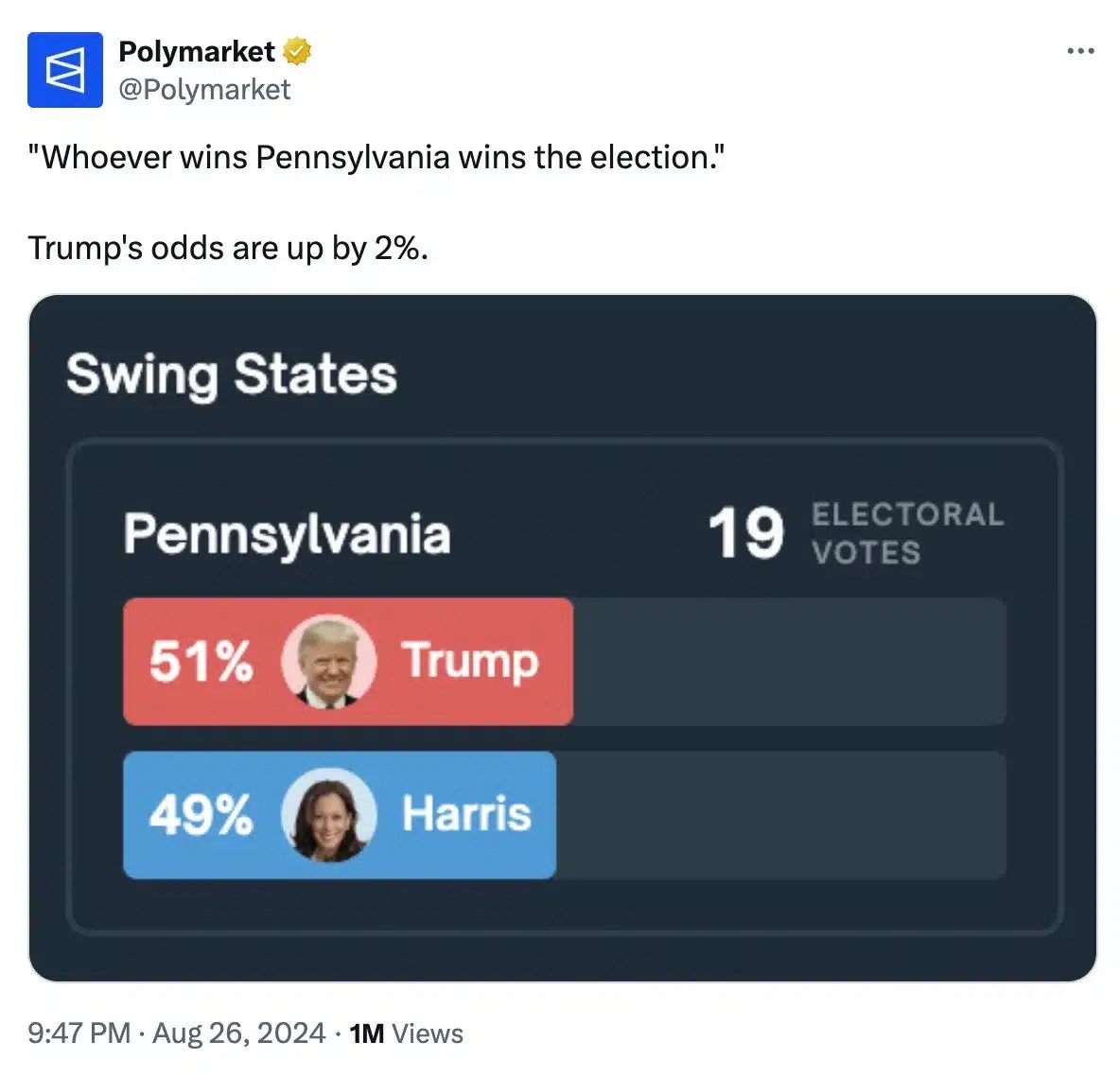
Task: Click the @Polymarket handle
Action: click(204, 90)
